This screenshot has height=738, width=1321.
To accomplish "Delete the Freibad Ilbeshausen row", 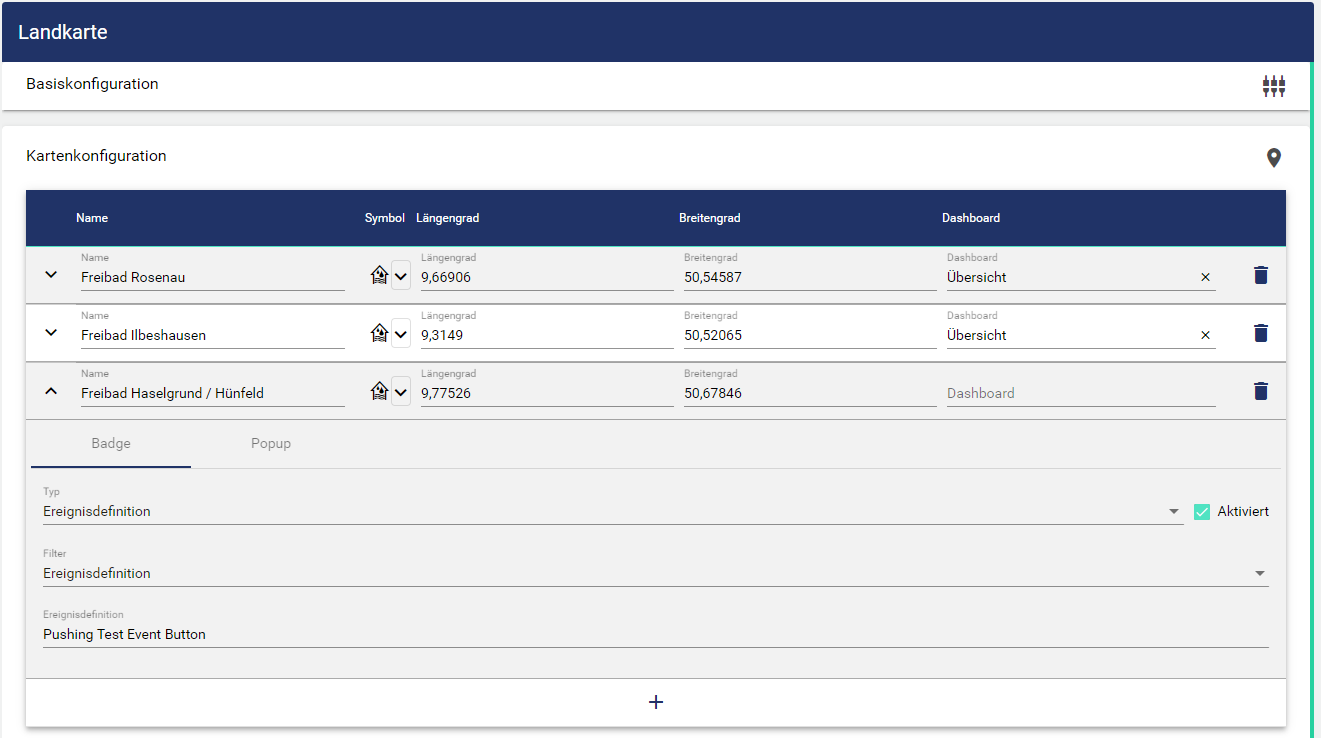I will [x=1260, y=333].
